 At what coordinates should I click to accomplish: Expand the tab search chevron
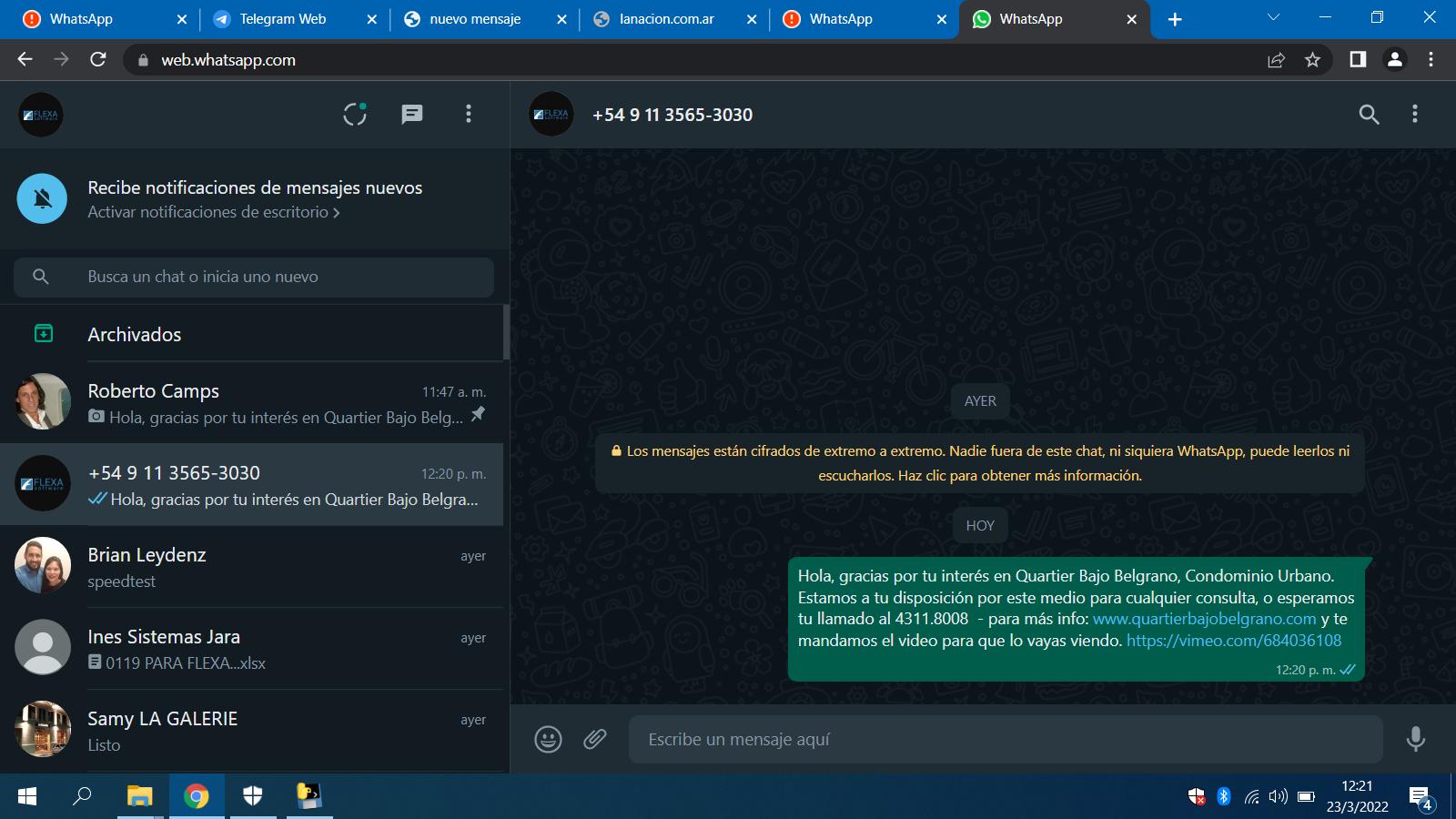[x=1273, y=17]
